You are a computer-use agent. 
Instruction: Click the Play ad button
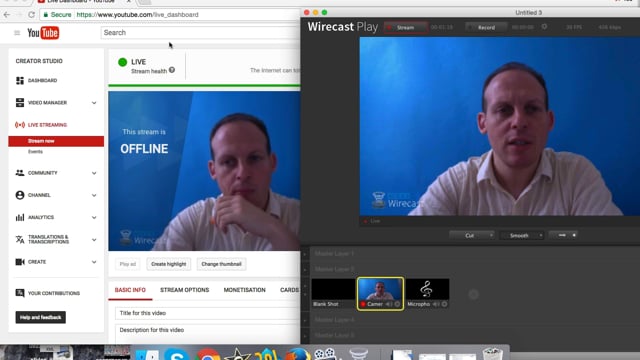(x=127, y=264)
